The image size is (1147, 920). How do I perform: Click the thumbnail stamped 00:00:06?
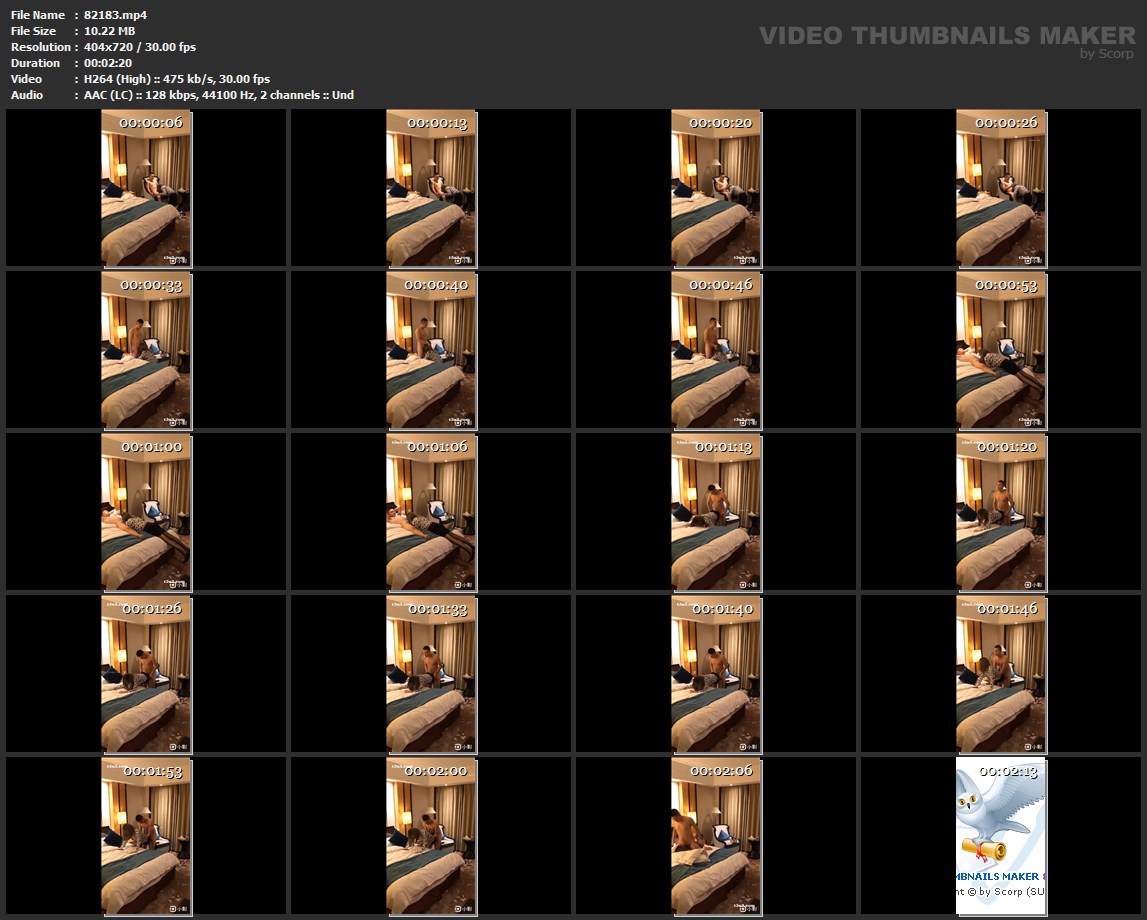pos(146,188)
